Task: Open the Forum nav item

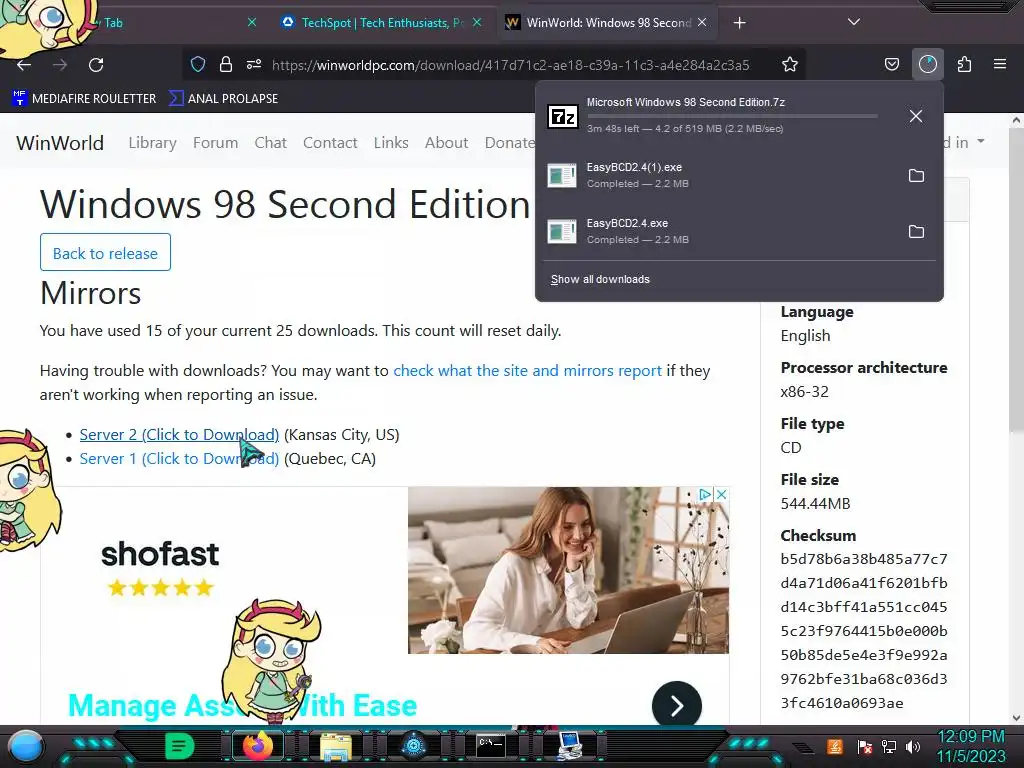Action: (216, 142)
